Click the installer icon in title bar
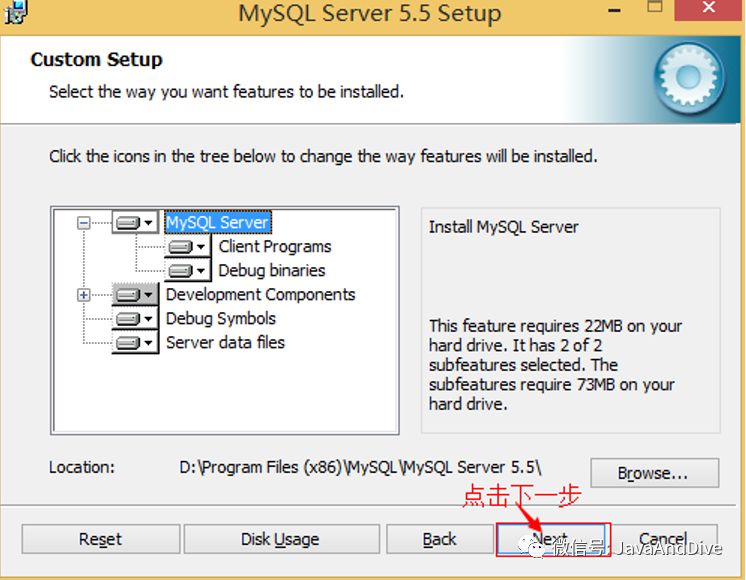This screenshot has width=746, height=580. click(14, 13)
